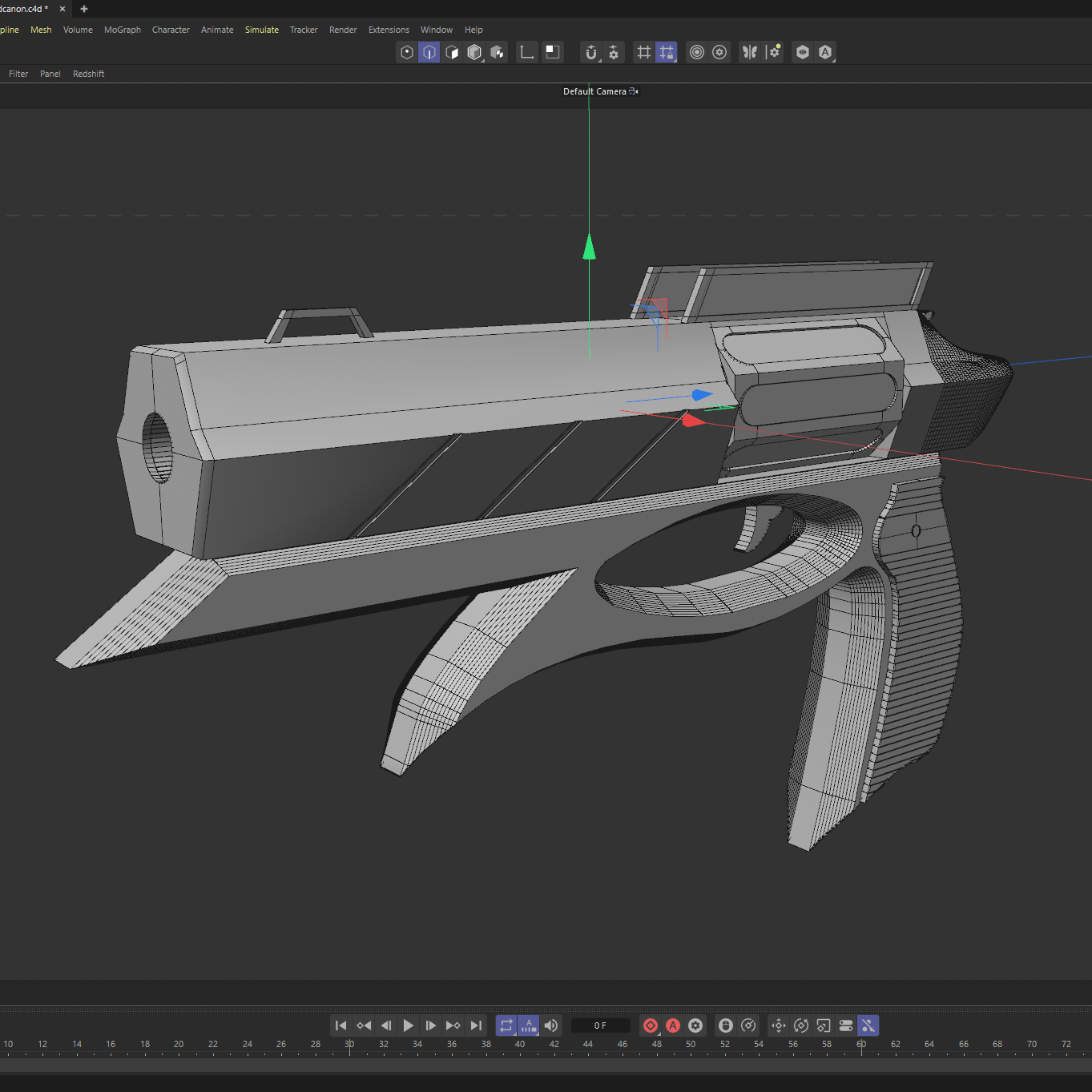Open the Panel viewport menu

click(x=50, y=74)
